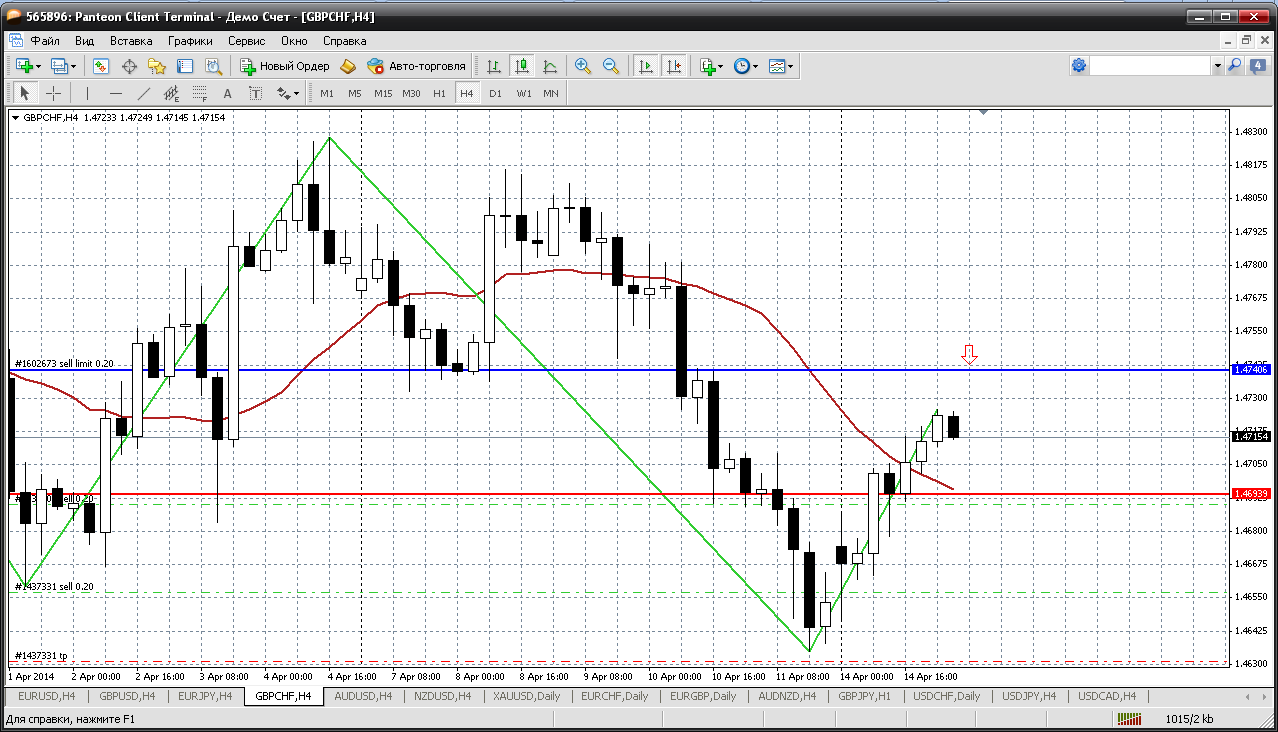The width and height of the screenshot is (1278, 732).
Task: Zoom in on the chart
Action: pyautogui.click(x=583, y=66)
